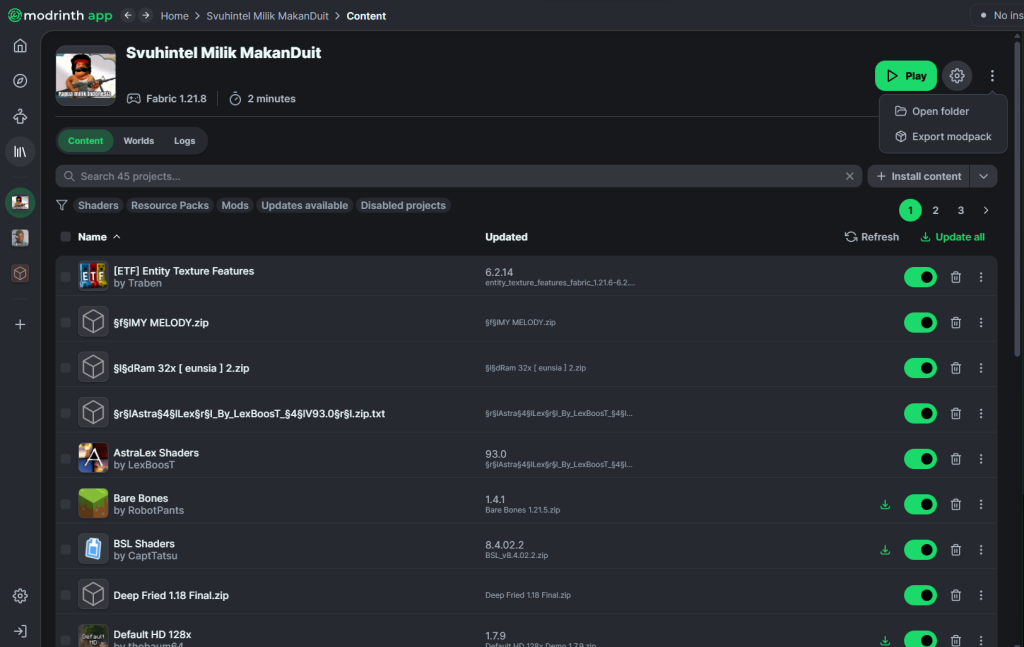Switch to the Worlds tab

(138, 141)
